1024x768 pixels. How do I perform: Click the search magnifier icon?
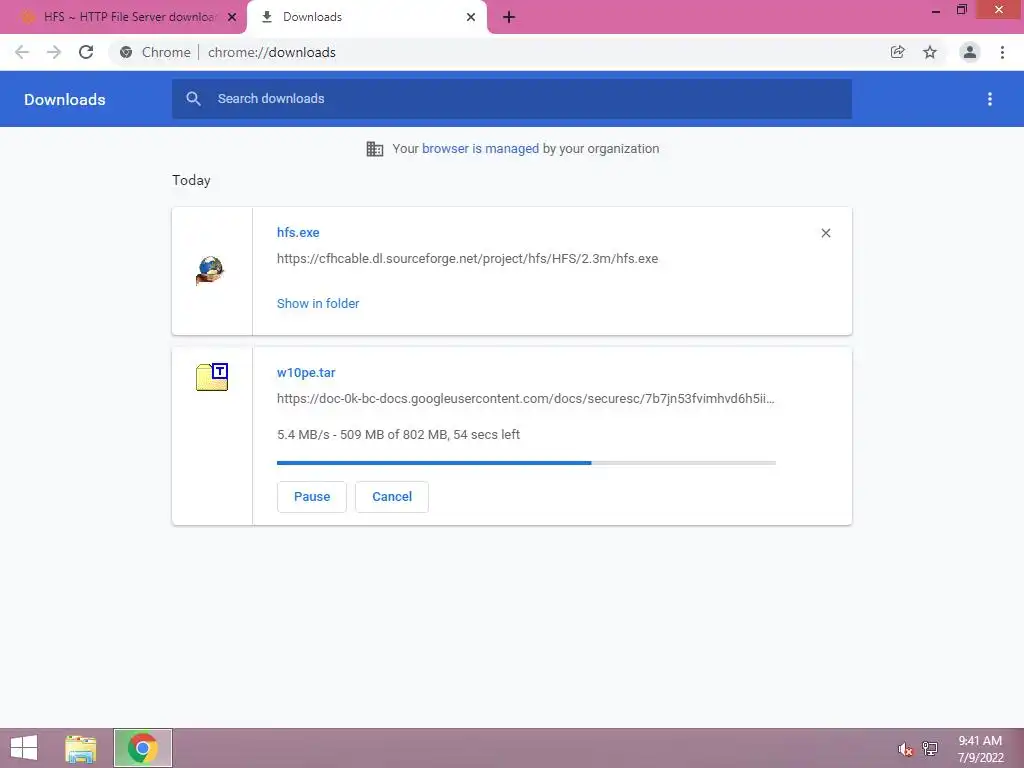tap(193, 99)
